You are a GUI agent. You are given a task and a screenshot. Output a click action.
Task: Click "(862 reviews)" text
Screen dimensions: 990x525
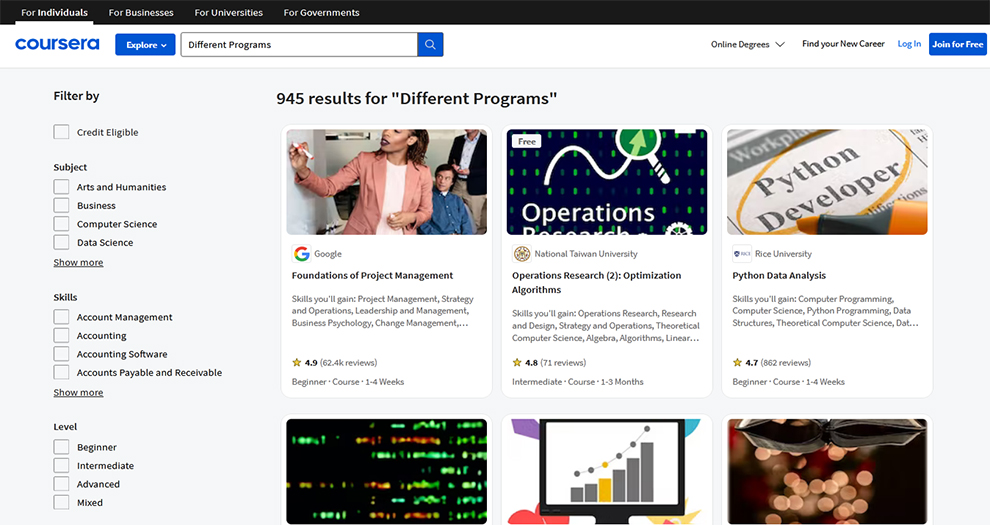pos(785,363)
